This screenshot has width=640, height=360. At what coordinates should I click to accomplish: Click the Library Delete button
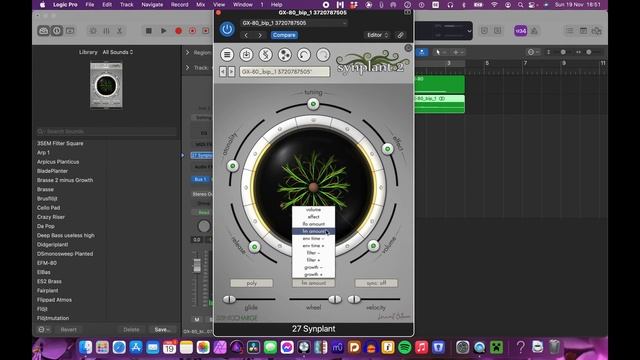[x=131, y=329]
